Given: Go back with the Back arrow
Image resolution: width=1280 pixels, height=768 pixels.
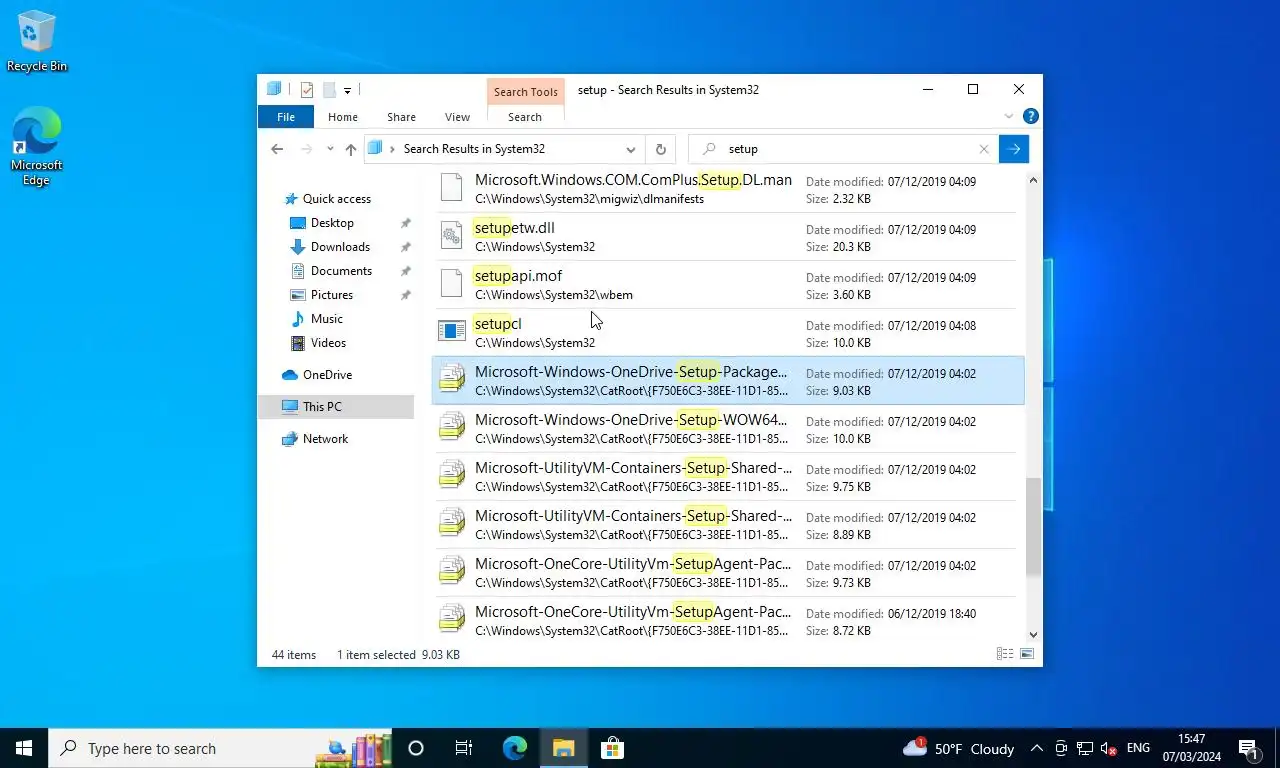Looking at the screenshot, I should coord(277,149).
